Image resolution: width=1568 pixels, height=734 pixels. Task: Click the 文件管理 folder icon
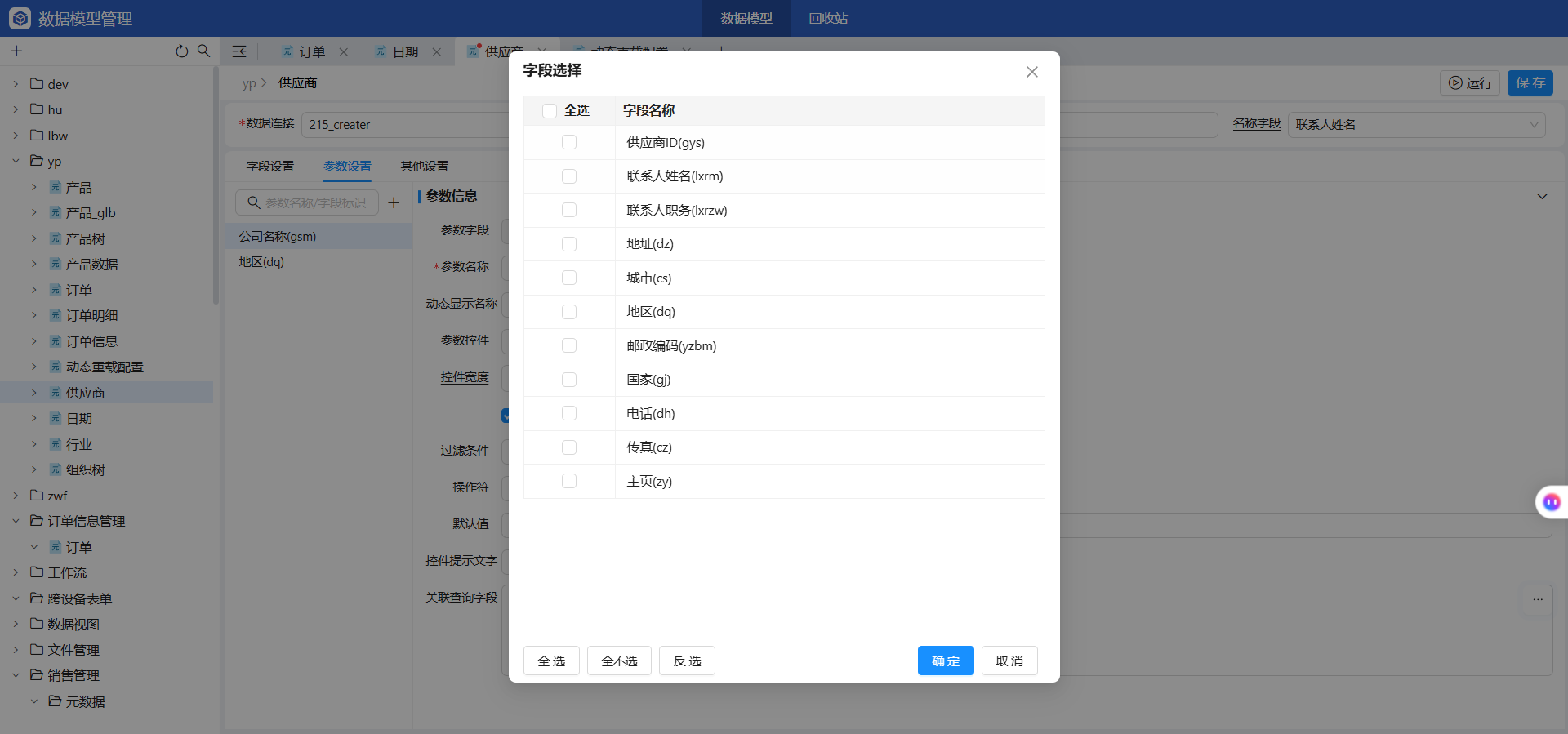[x=37, y=649]
